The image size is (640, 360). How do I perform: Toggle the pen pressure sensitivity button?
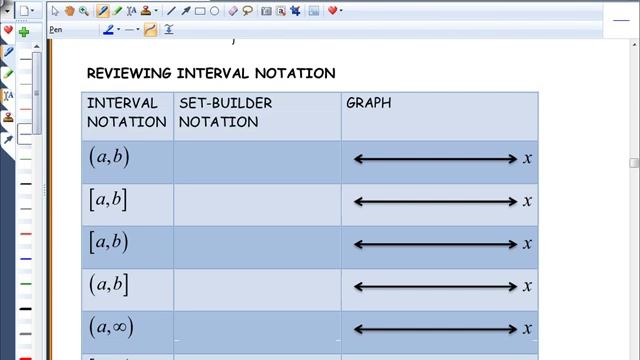click(169, 29)
